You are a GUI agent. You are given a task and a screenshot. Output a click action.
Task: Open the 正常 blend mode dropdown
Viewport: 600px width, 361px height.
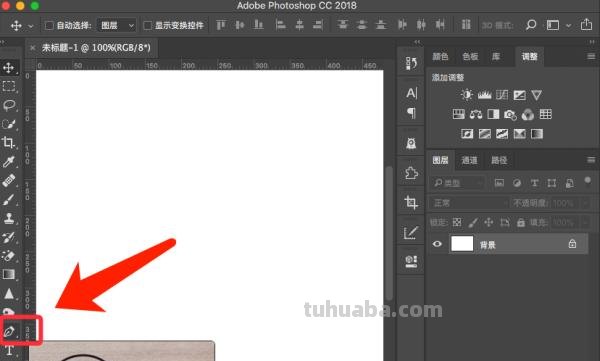coord(469,203)
